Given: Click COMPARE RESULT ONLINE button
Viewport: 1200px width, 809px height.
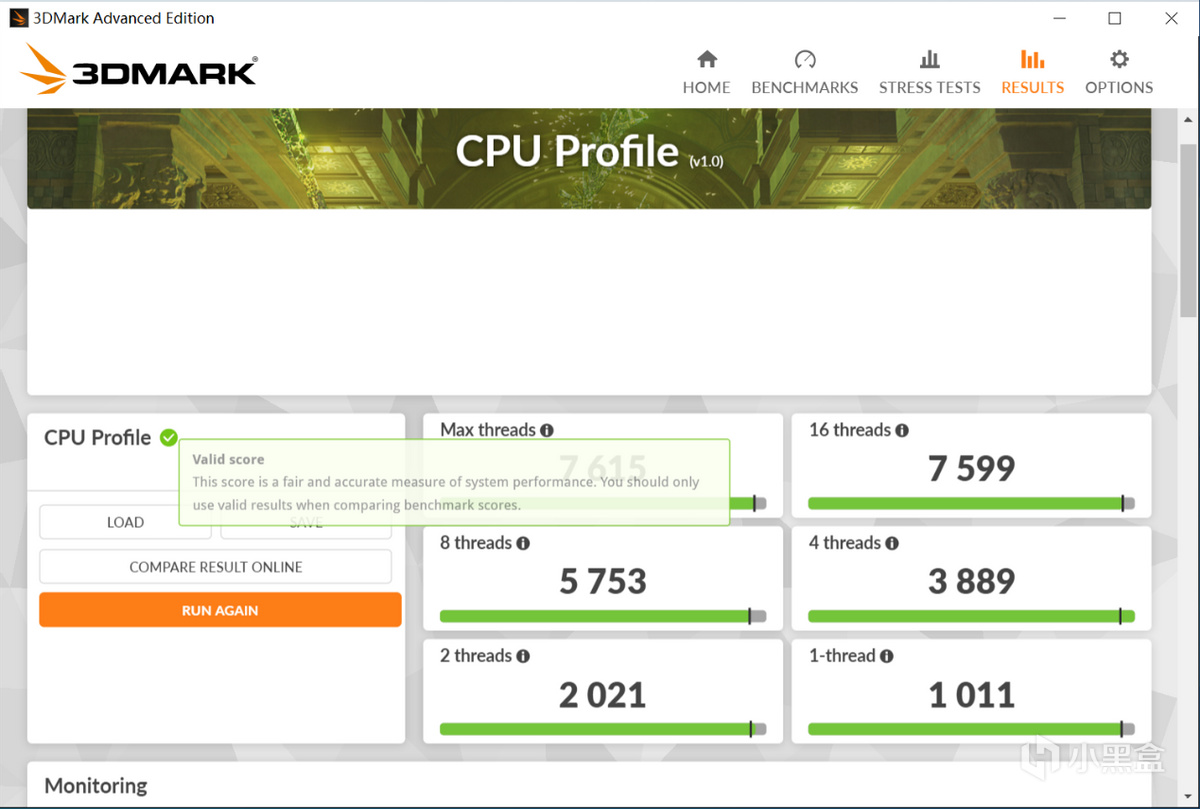Looking at the screenshot, I should click(x=215, y=566).
